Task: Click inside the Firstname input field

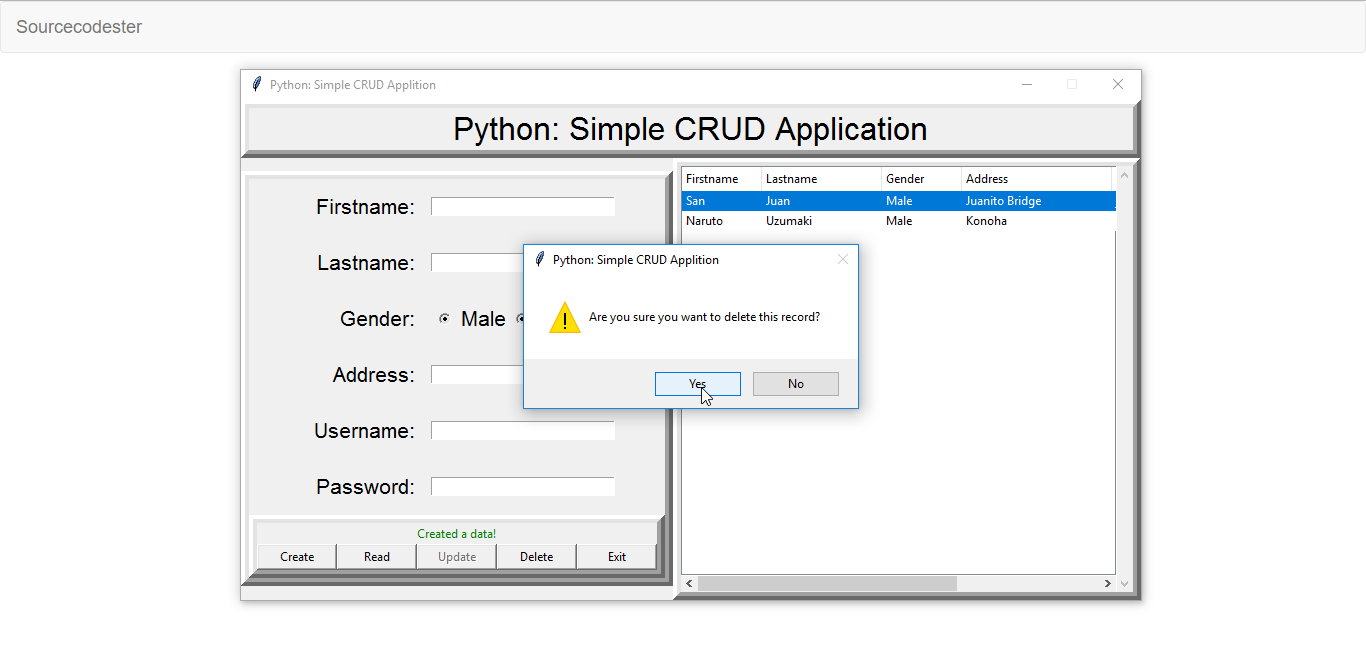Action: [x=522, y=206]
